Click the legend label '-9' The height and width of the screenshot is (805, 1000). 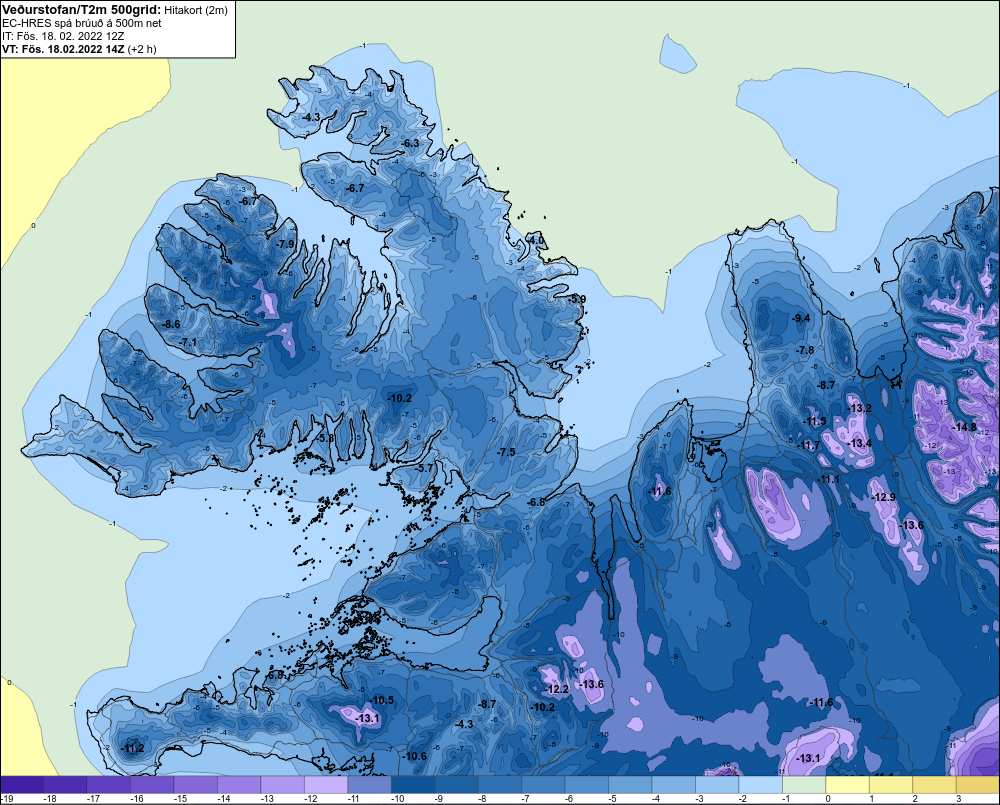pyautogui.click(x=441, y=799)
